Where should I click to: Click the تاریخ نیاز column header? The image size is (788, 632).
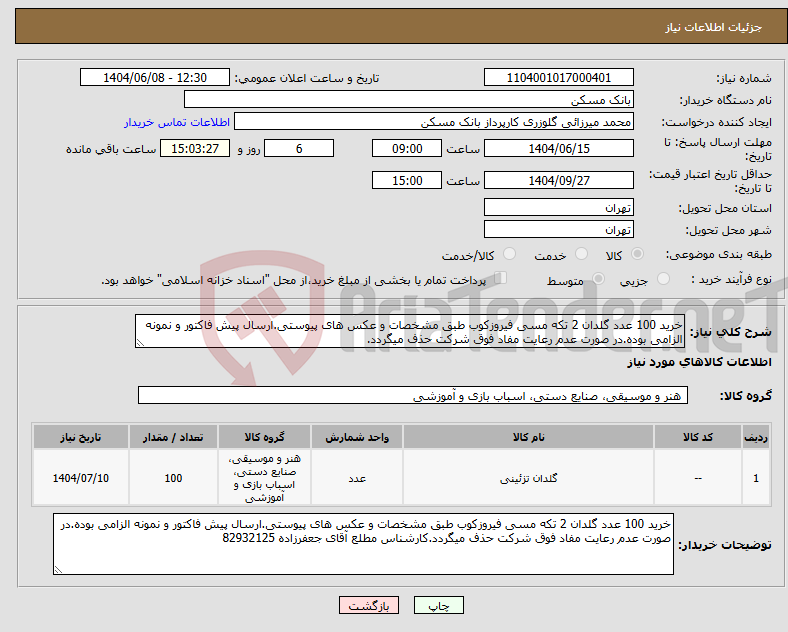pyautogui.click(x=81, y=437)
